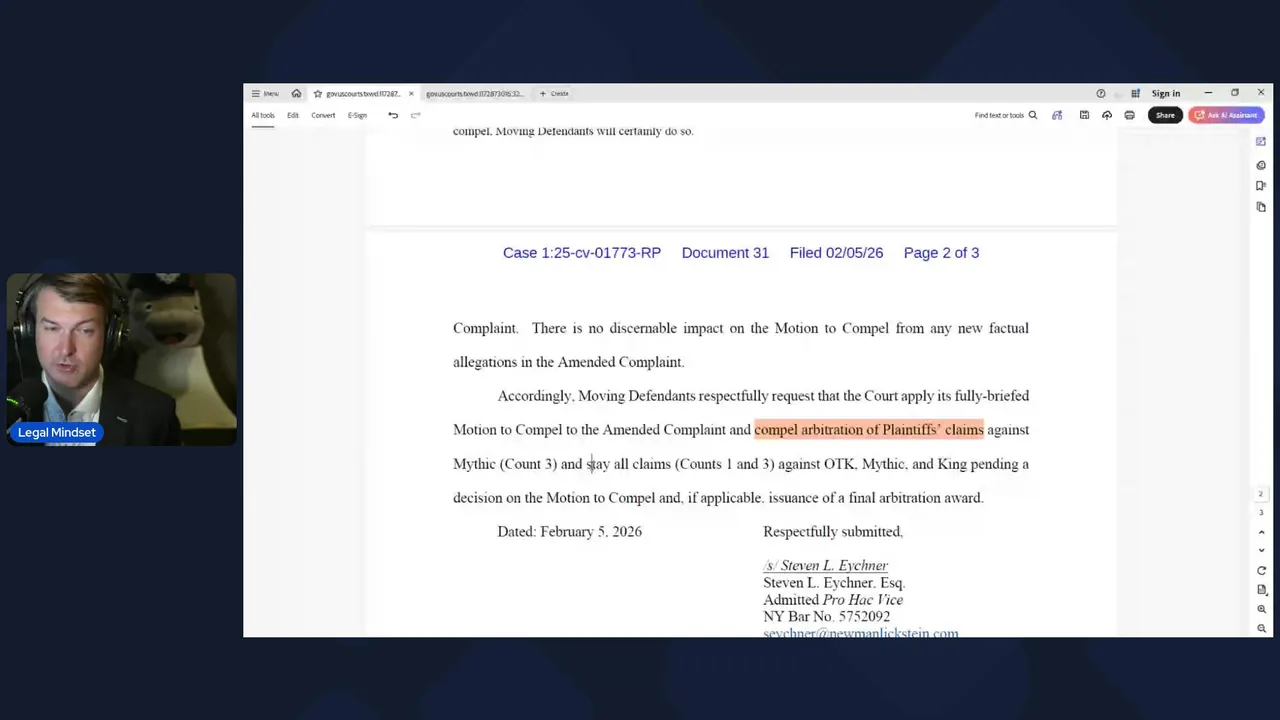Open the Acrobat hamburger Menu
The image size is (1280, 720).
pyautogui.click(x=265, y=93)
